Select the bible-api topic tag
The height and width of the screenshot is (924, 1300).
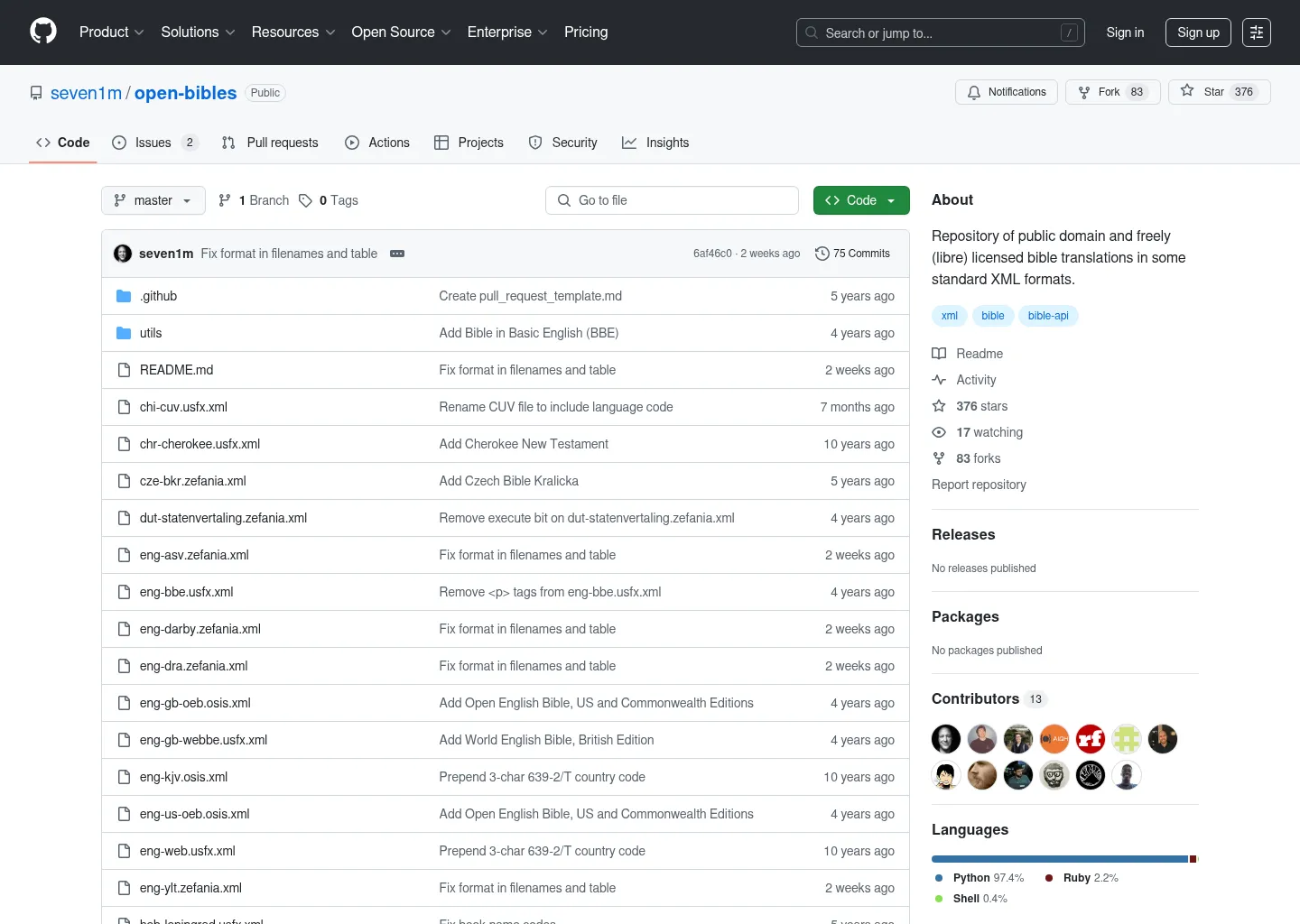tap(1048, 316)
